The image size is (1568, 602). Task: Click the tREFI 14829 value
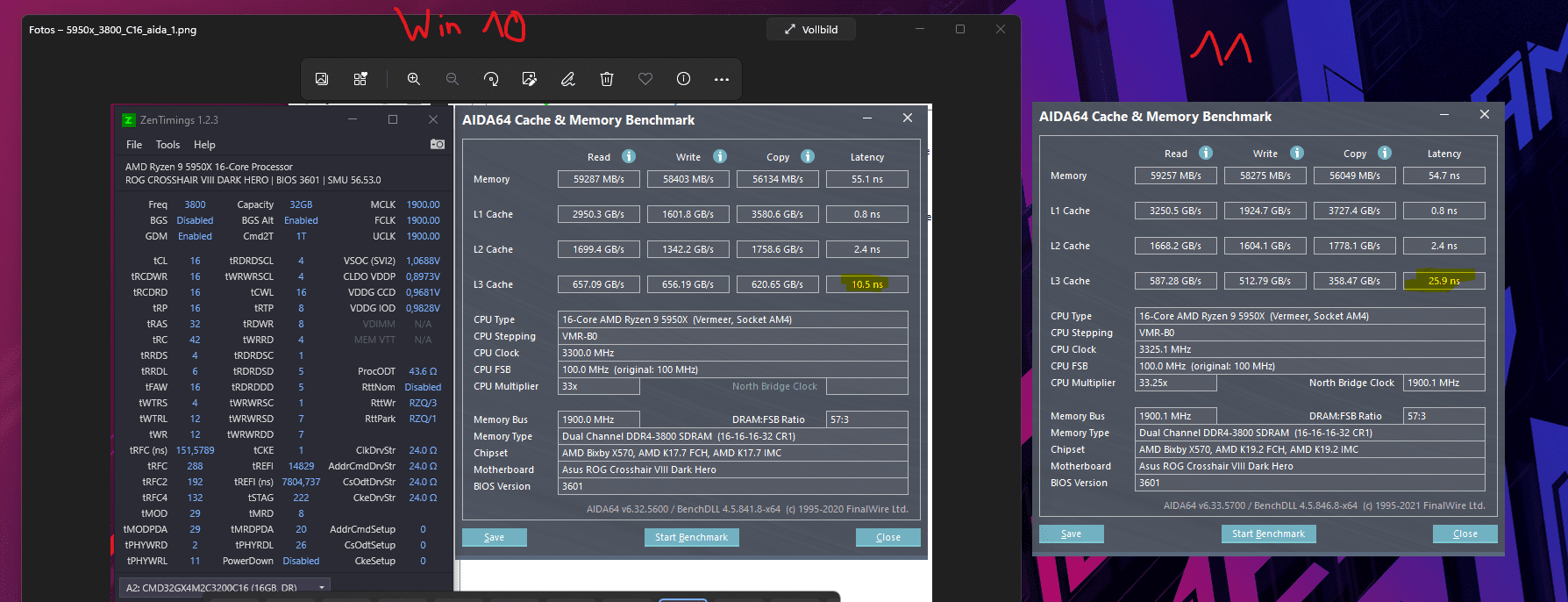(x=301, y=466)
